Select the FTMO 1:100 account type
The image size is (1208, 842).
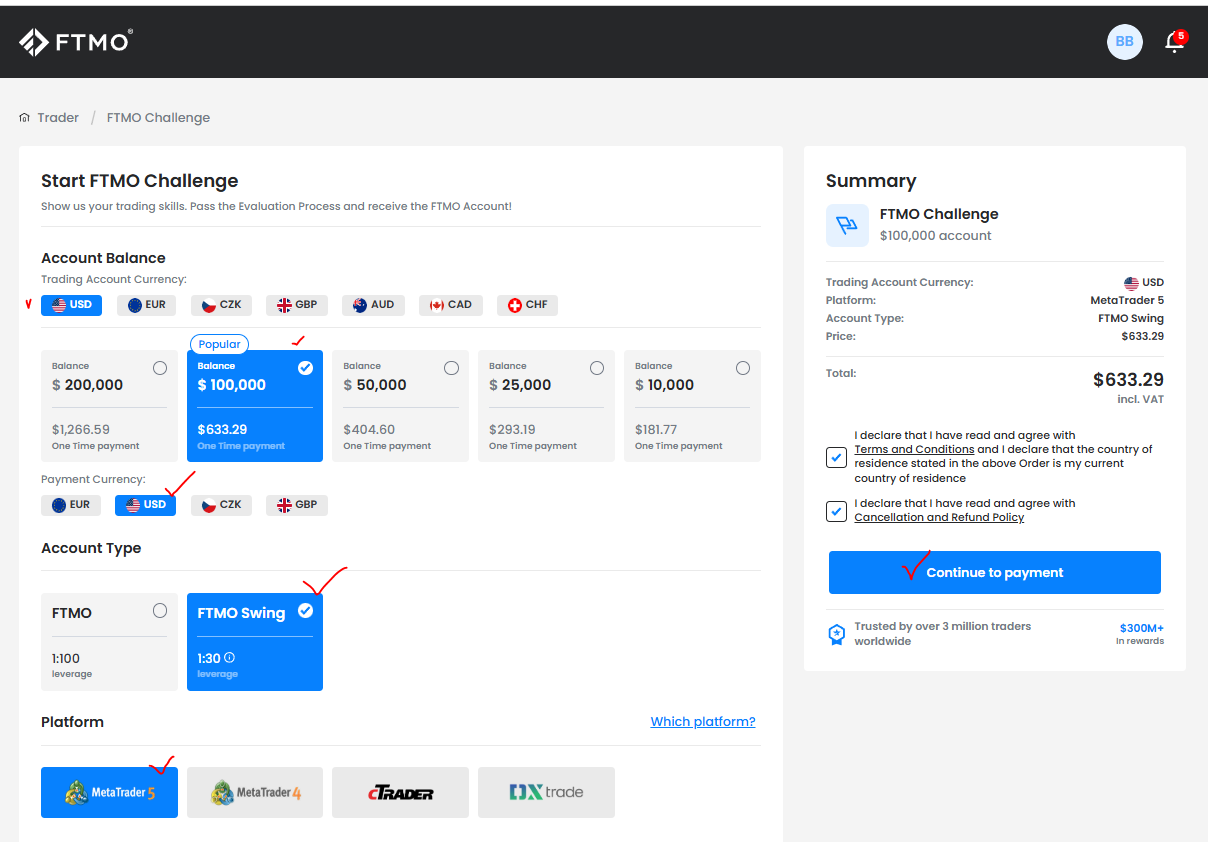click(109, 642)
